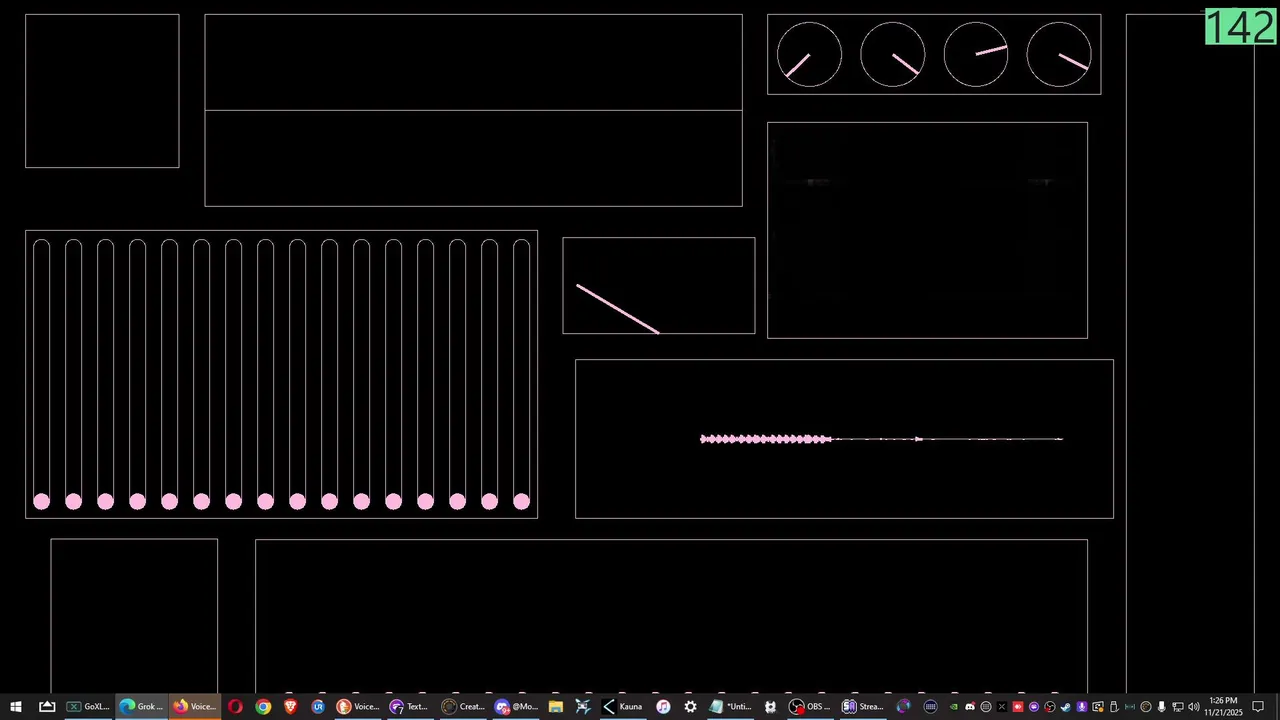Image resolution: width=1280 pixels, height=720 pixels.
Task: Open File Explorer from taskbar
Action: [x=556, y=706]
